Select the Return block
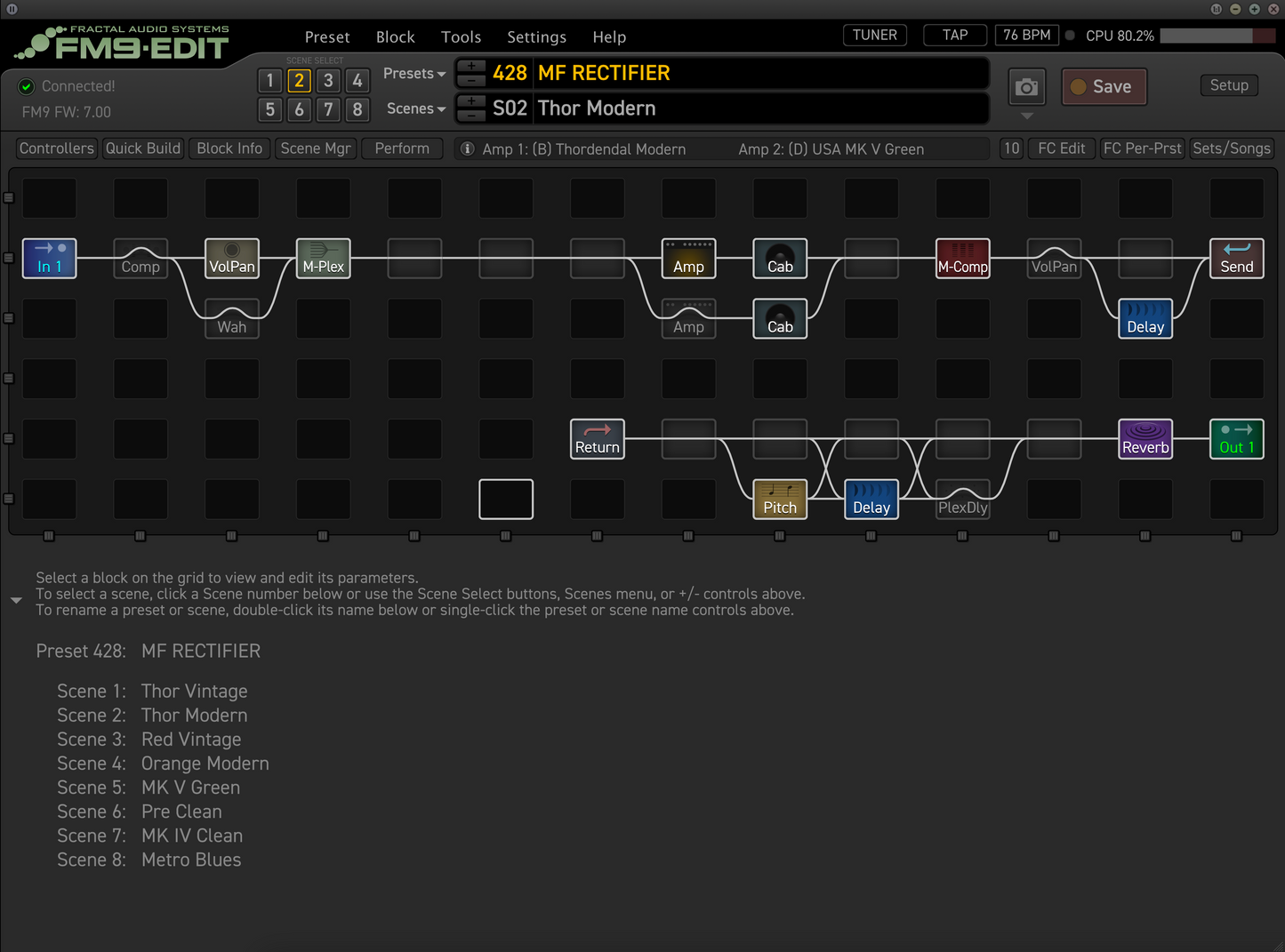 (598, 439)
